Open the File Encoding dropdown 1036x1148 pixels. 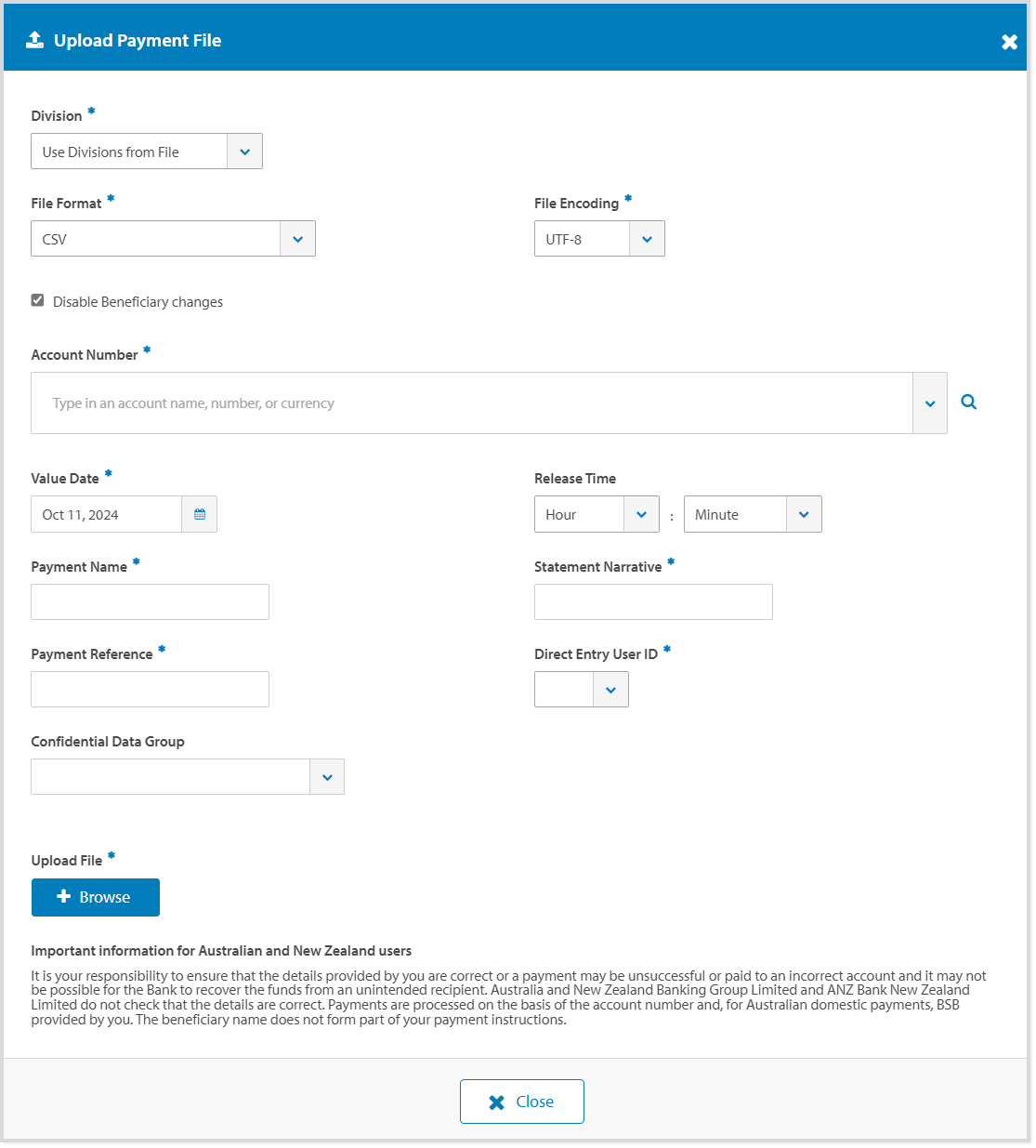point(647,238)
